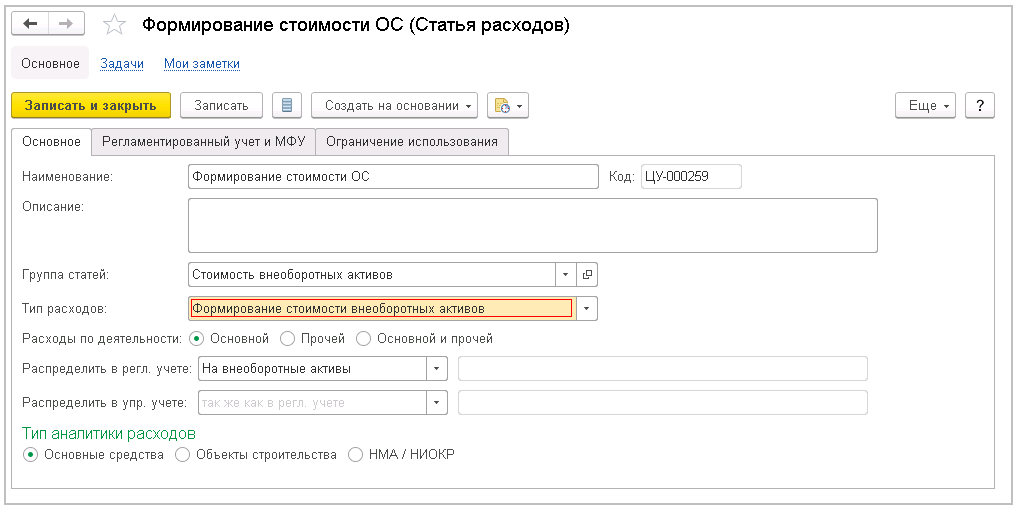The image size is (1024, 515).
Task: Expand the Группа статей dropdown list
Action: [565, 274]
